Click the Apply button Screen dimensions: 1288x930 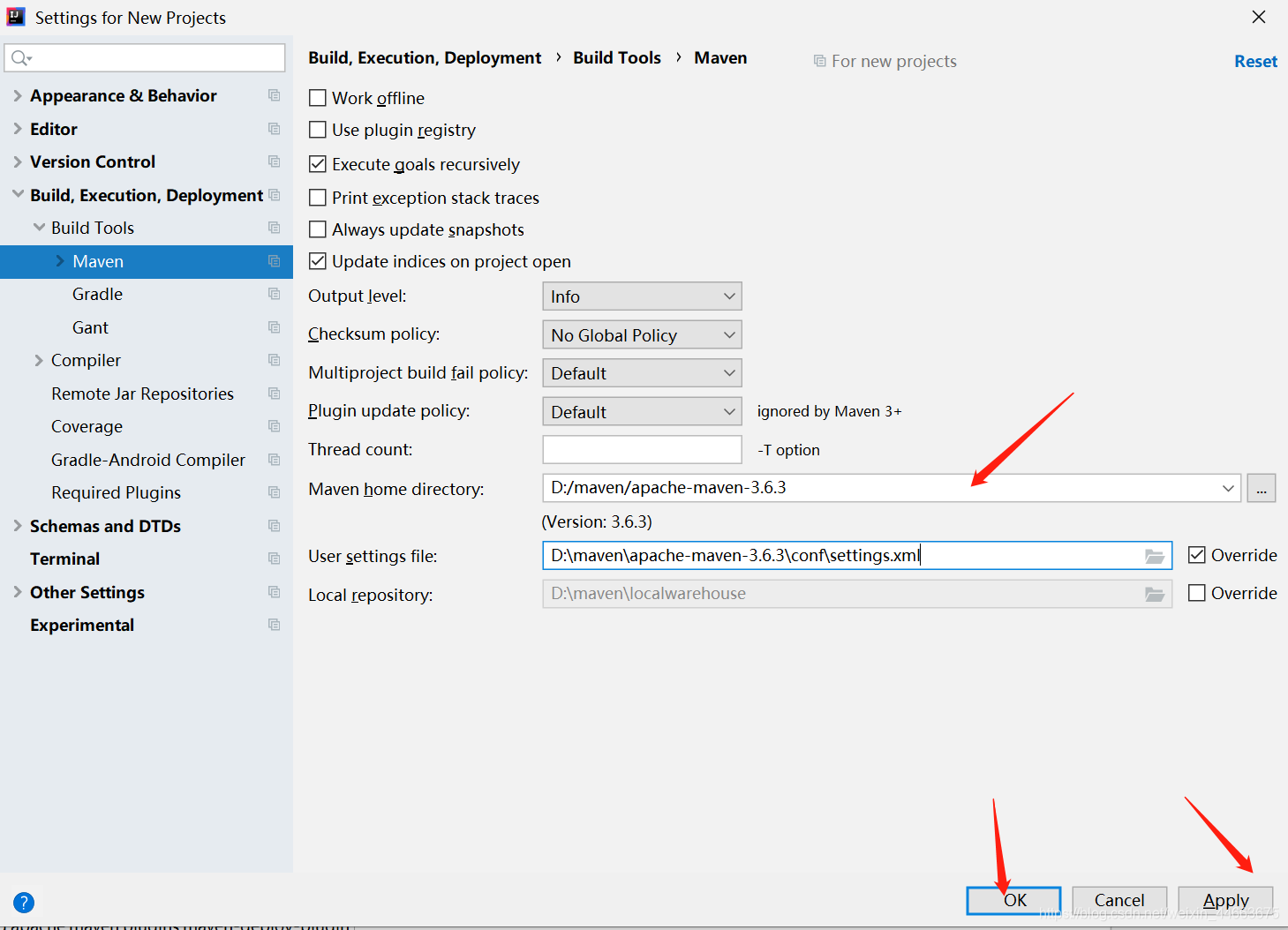pos(1225,900)
